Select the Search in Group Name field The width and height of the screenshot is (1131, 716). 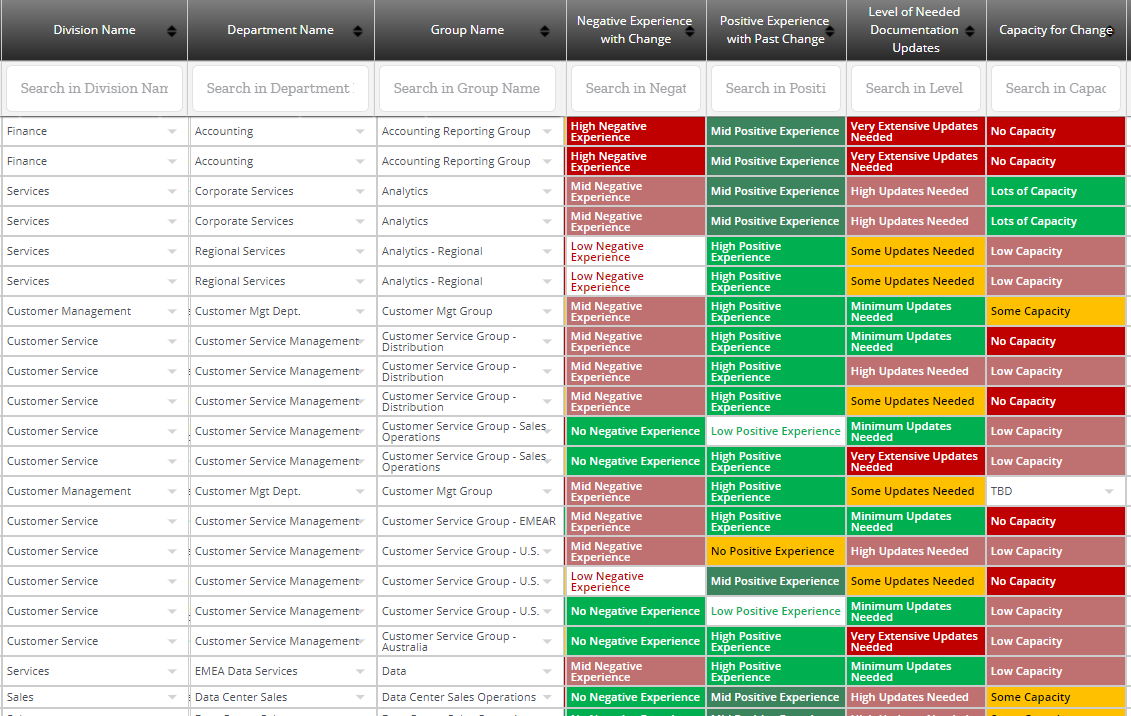tap(467, 89)
